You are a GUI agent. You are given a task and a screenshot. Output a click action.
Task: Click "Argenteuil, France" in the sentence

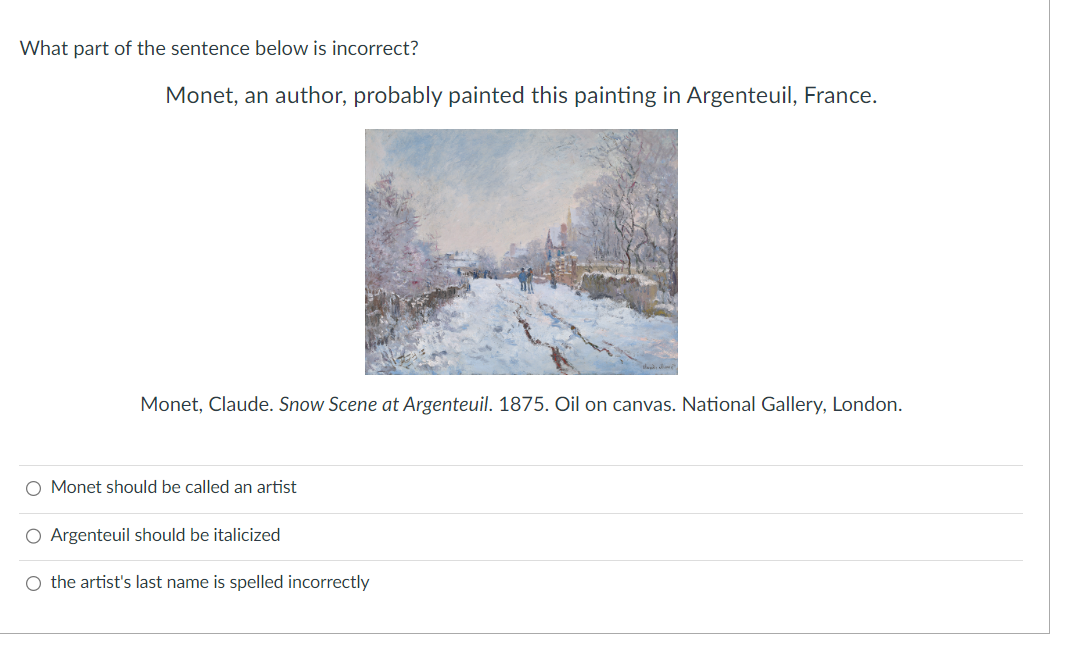click(782, 95)
